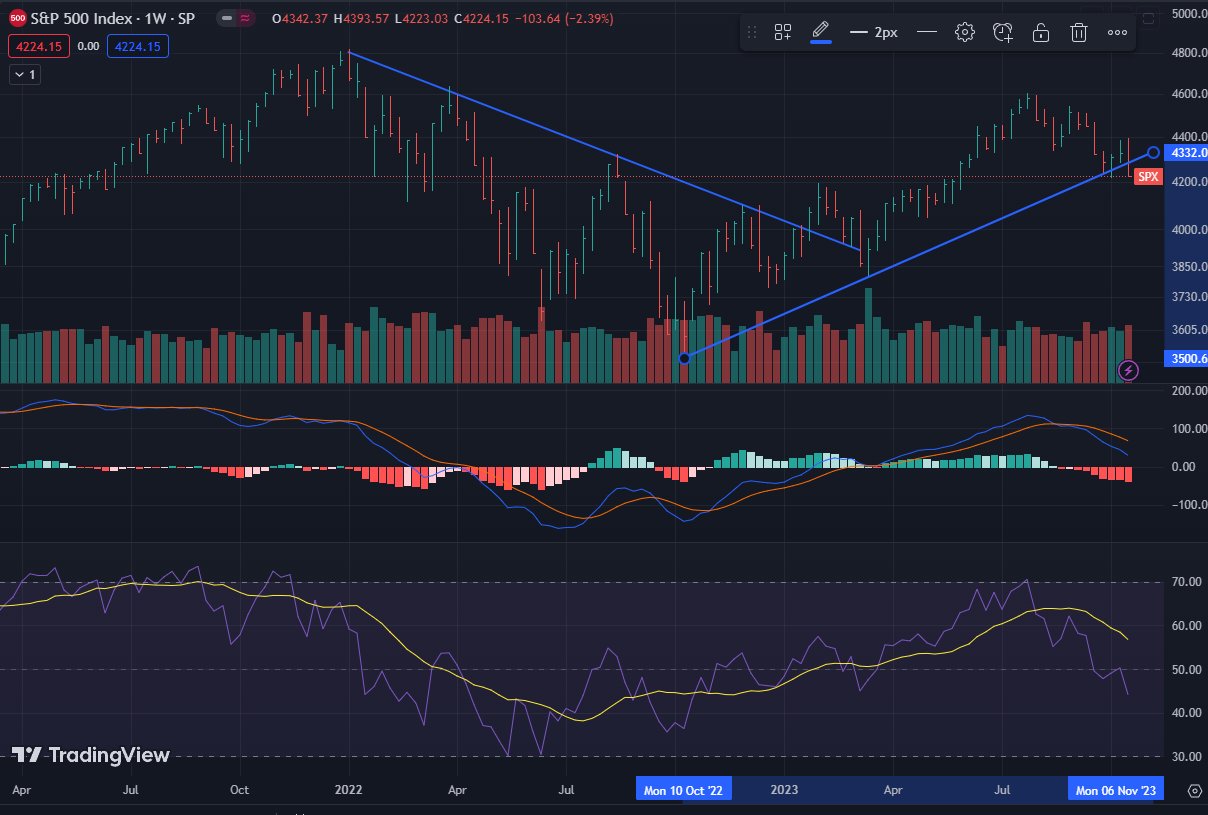Delete the drawing with the trash icon
The image size is (1208, 815).
click(1078, 32)
